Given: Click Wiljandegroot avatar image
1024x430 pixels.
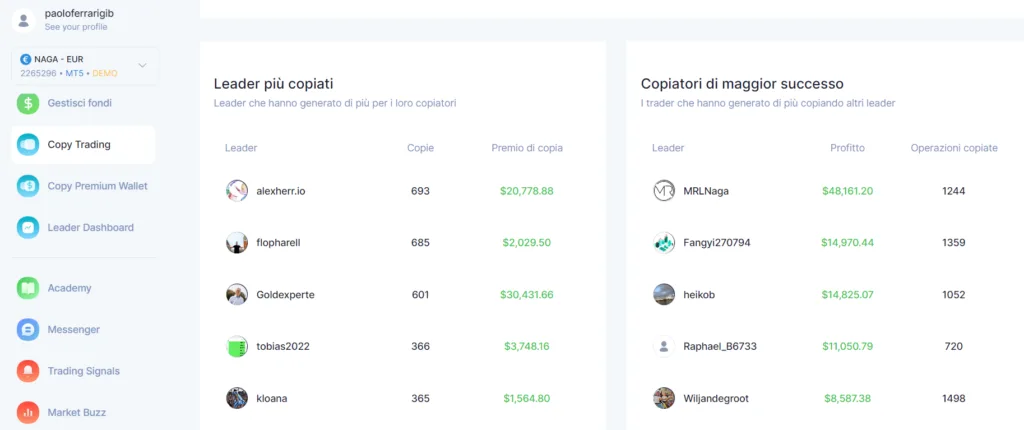Looking at the screenshot, I should (x=664, y=398).
